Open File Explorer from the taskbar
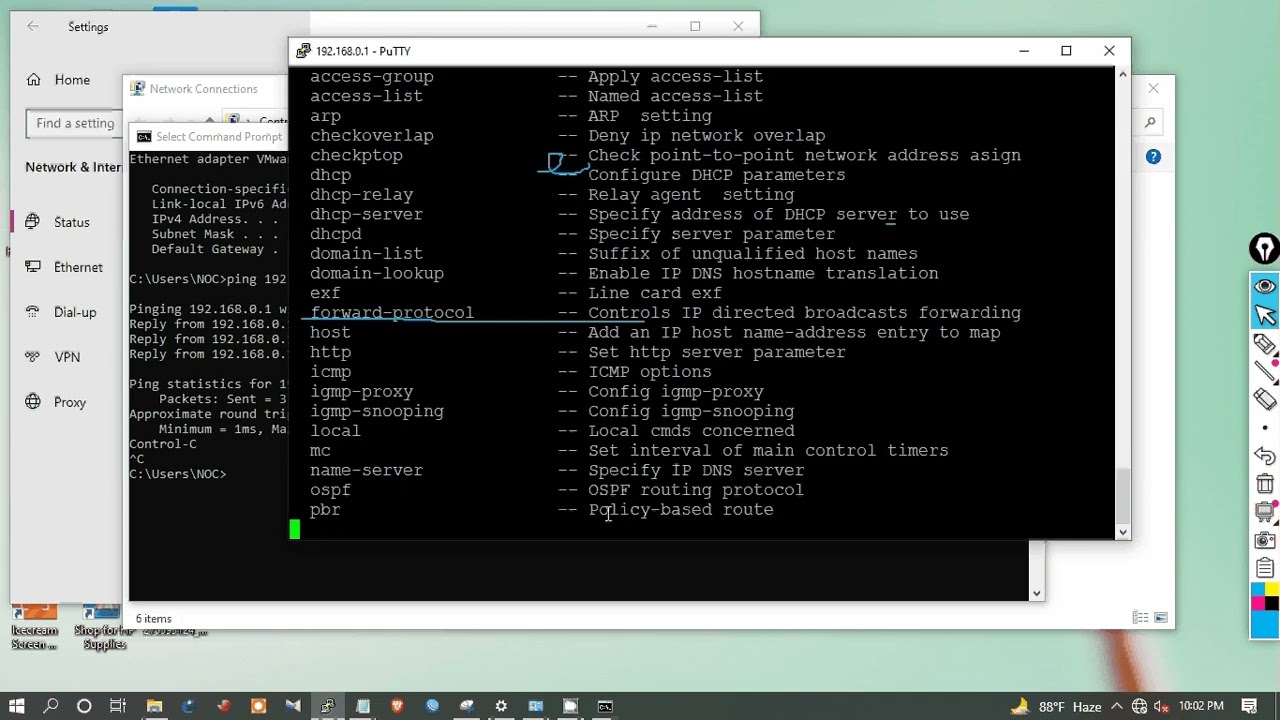Image resolution: width=1280 pixels, height=720 pixels. coord(154,706)
